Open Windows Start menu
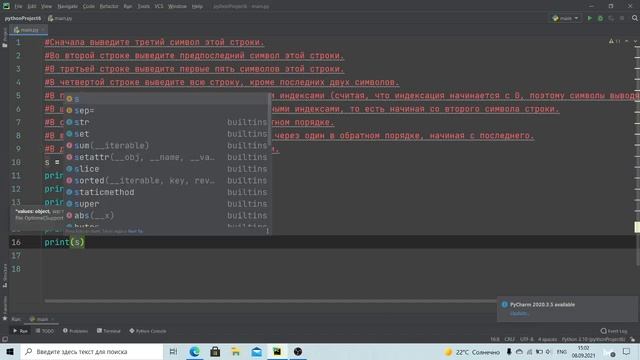The image size is (640, 360). 10,351
